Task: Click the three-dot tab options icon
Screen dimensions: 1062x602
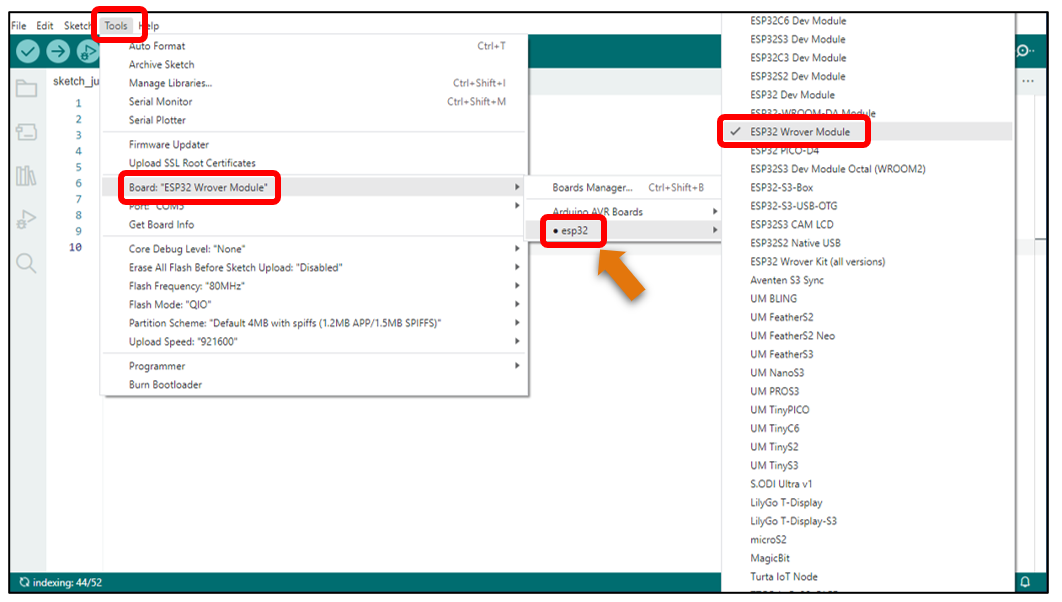Action: pos(1028,81)
